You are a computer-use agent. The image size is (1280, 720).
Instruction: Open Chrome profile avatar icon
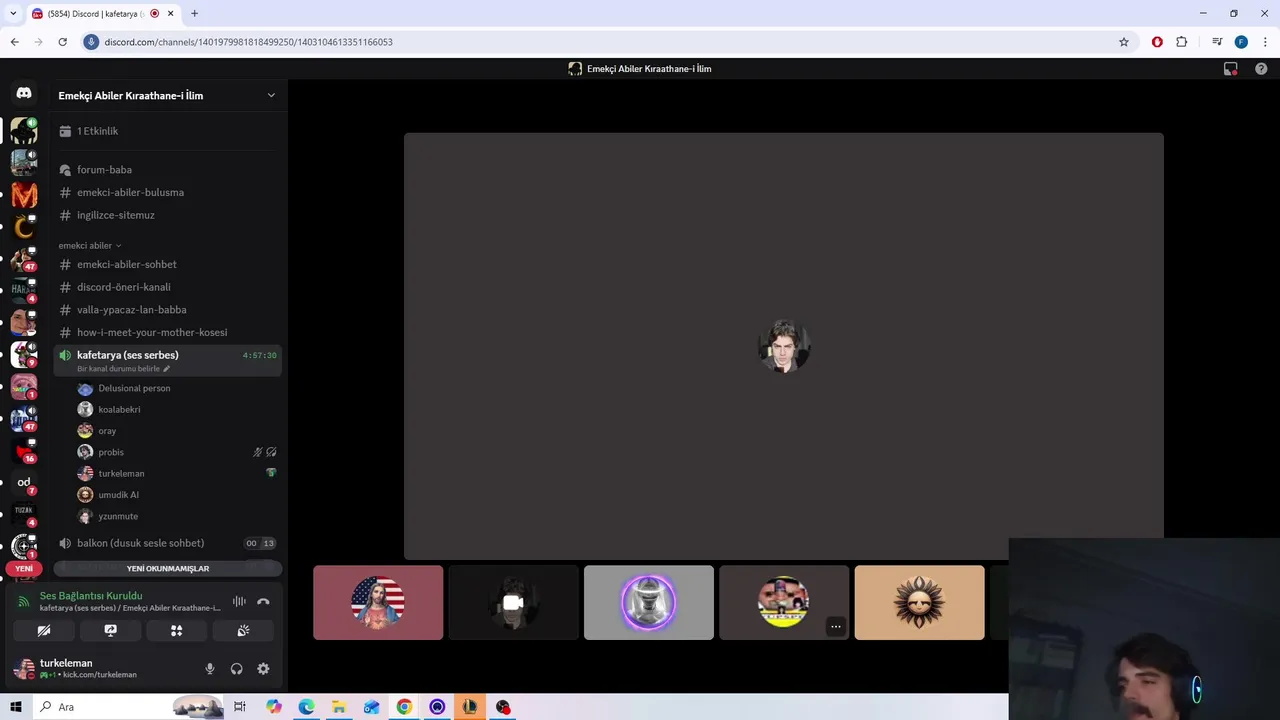(1241, 42)
